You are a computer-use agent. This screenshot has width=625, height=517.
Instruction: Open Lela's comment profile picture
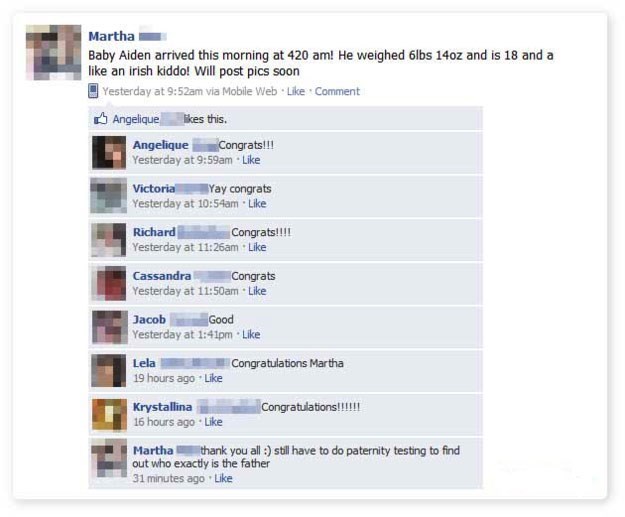tap(109, 371)
